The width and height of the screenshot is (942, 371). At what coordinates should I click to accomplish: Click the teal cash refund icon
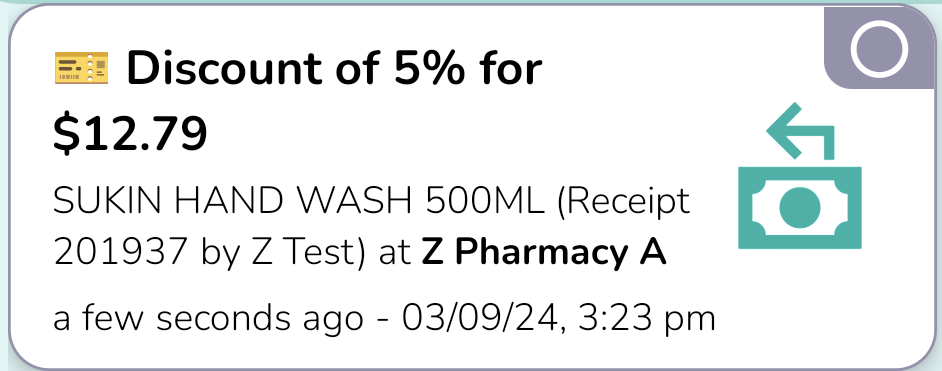[x=800, y=175]
